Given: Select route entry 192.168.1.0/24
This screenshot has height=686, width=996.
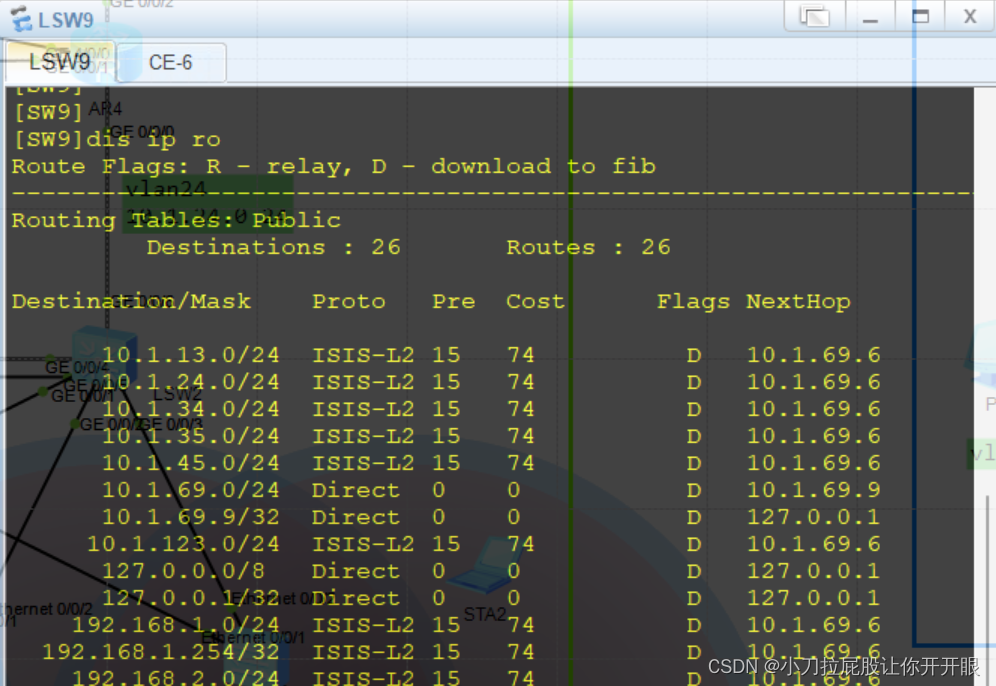Looking at the screenshot, I should [475, 624].
